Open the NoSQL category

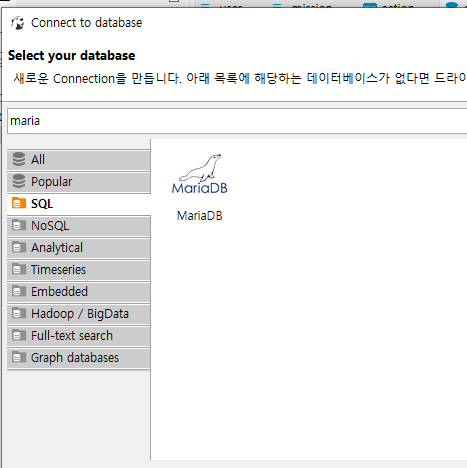79,226
